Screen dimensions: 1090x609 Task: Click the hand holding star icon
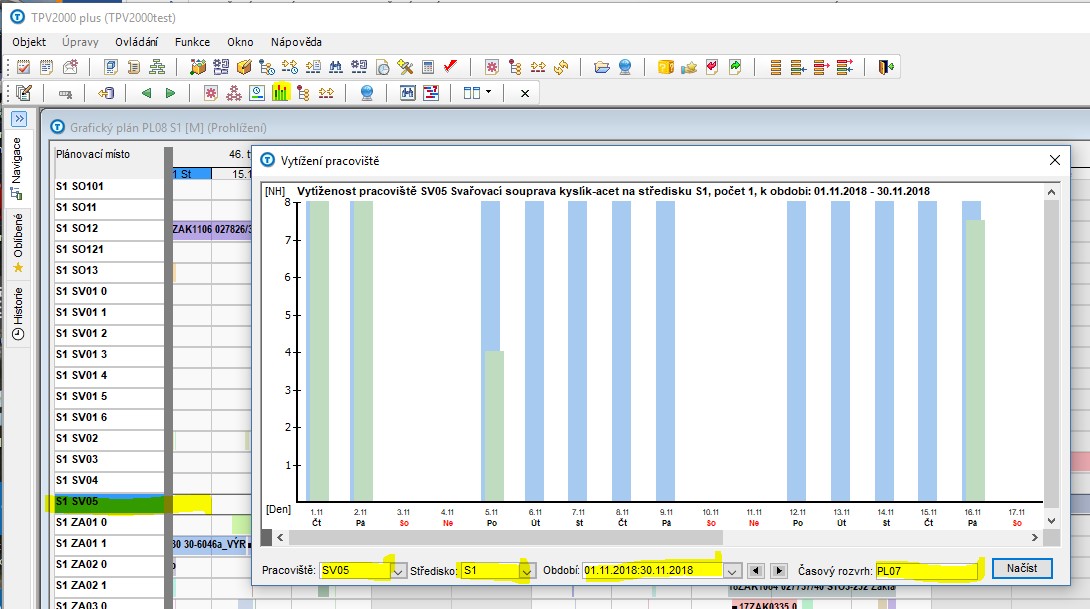tap(689, 67)
